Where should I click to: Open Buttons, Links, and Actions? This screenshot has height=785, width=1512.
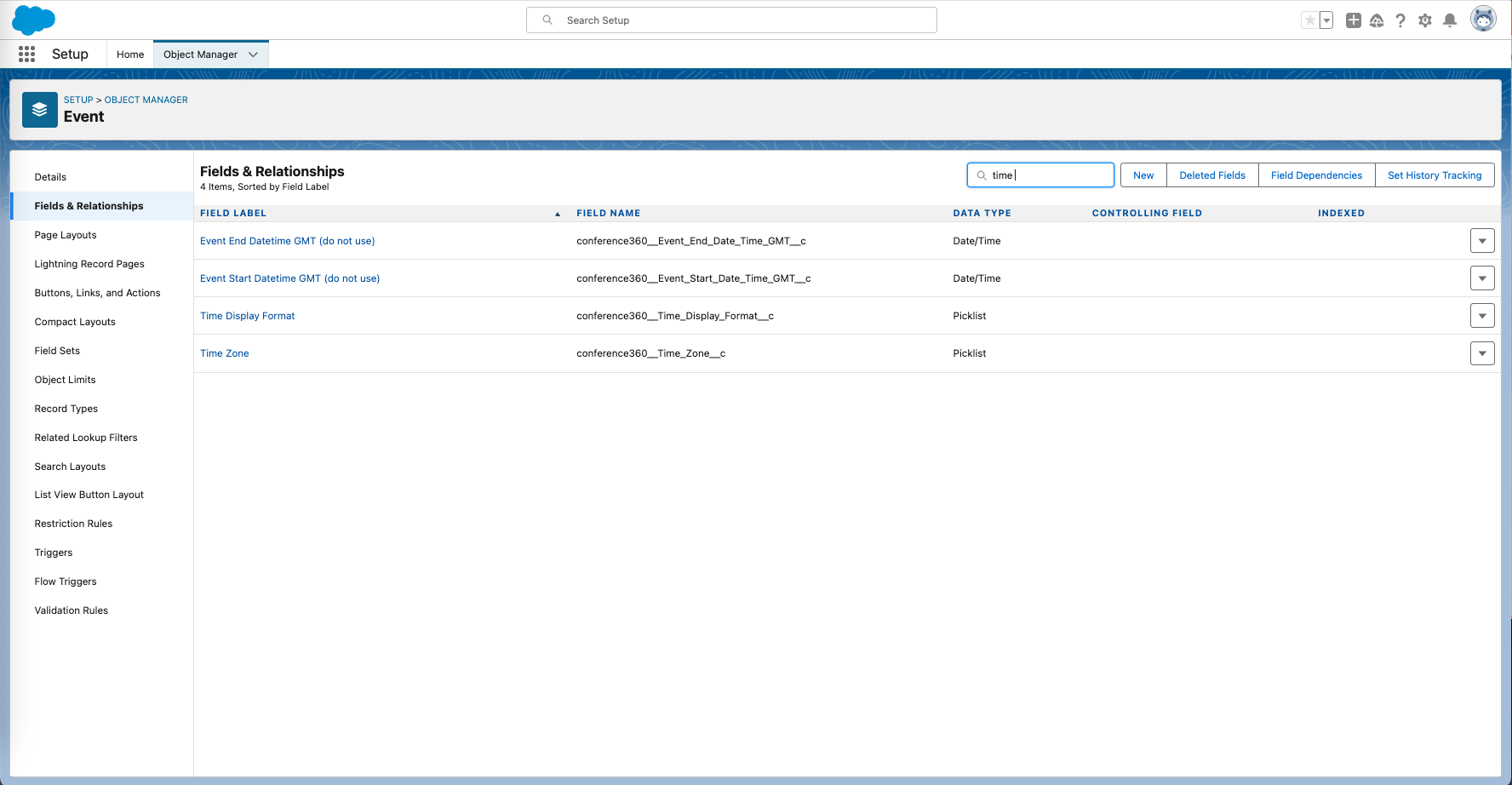[x=97, y=293]
